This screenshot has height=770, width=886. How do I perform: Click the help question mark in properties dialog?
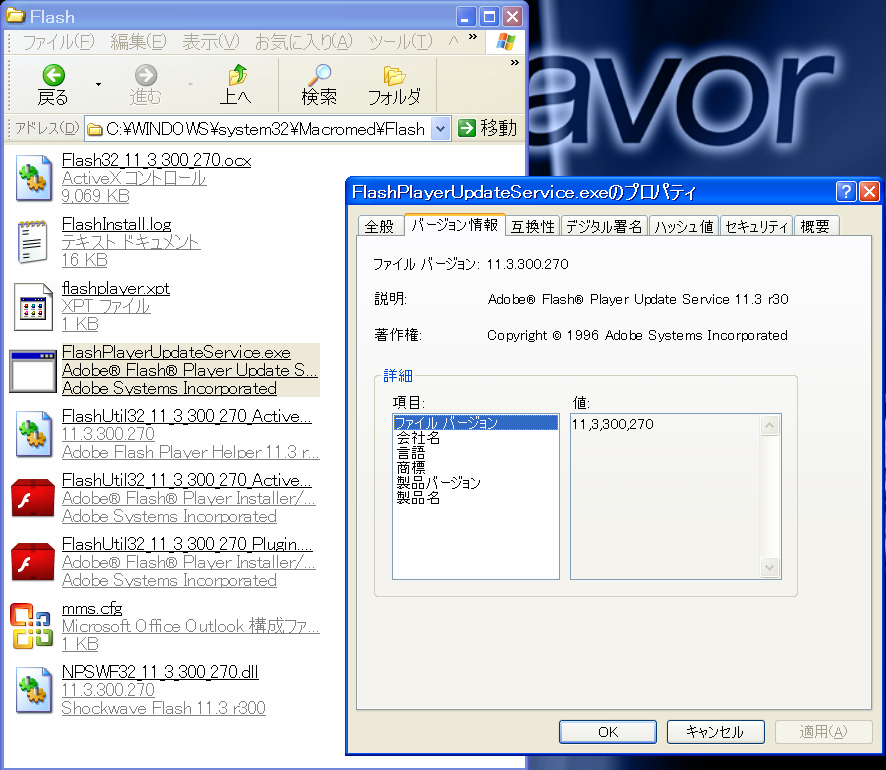[x=845, y=192]
